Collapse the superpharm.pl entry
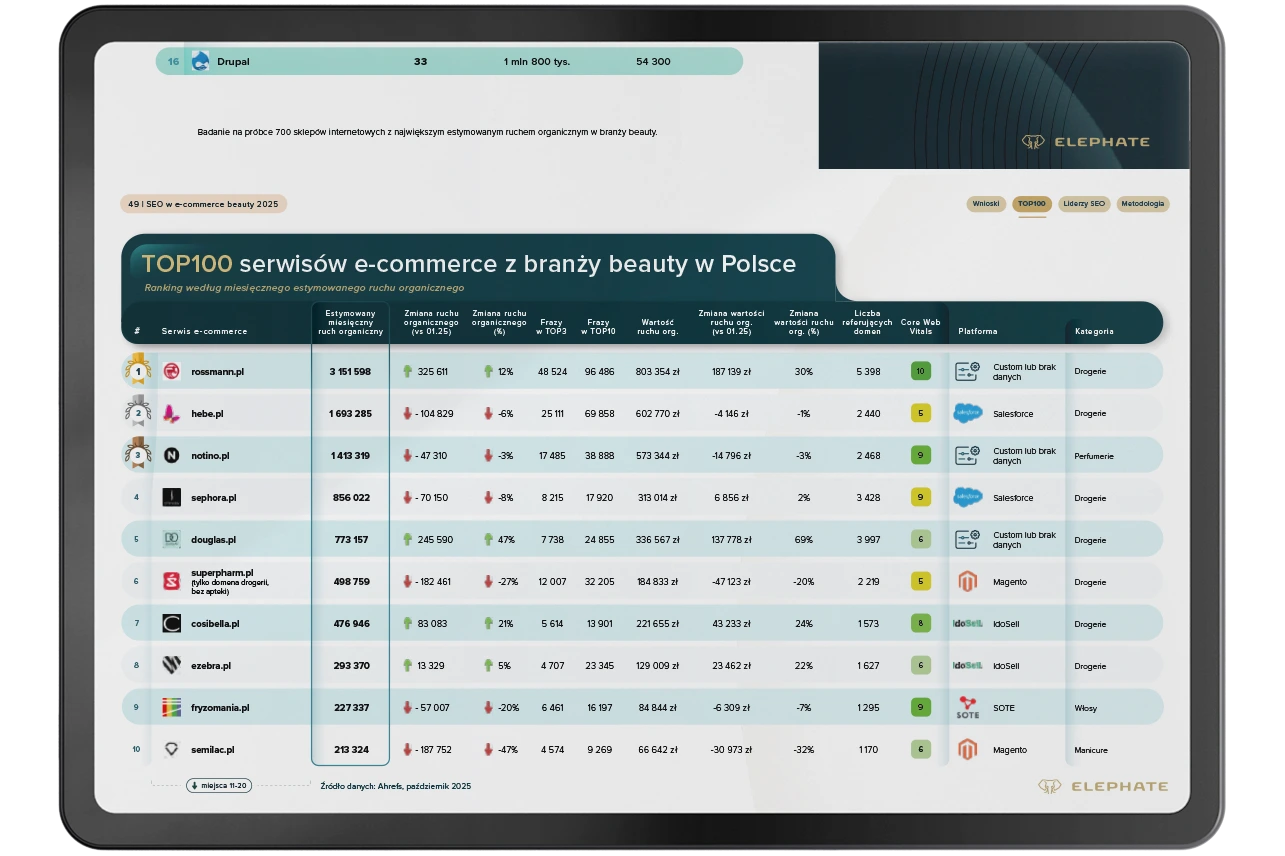The image size is (1285, 856). 222,575
